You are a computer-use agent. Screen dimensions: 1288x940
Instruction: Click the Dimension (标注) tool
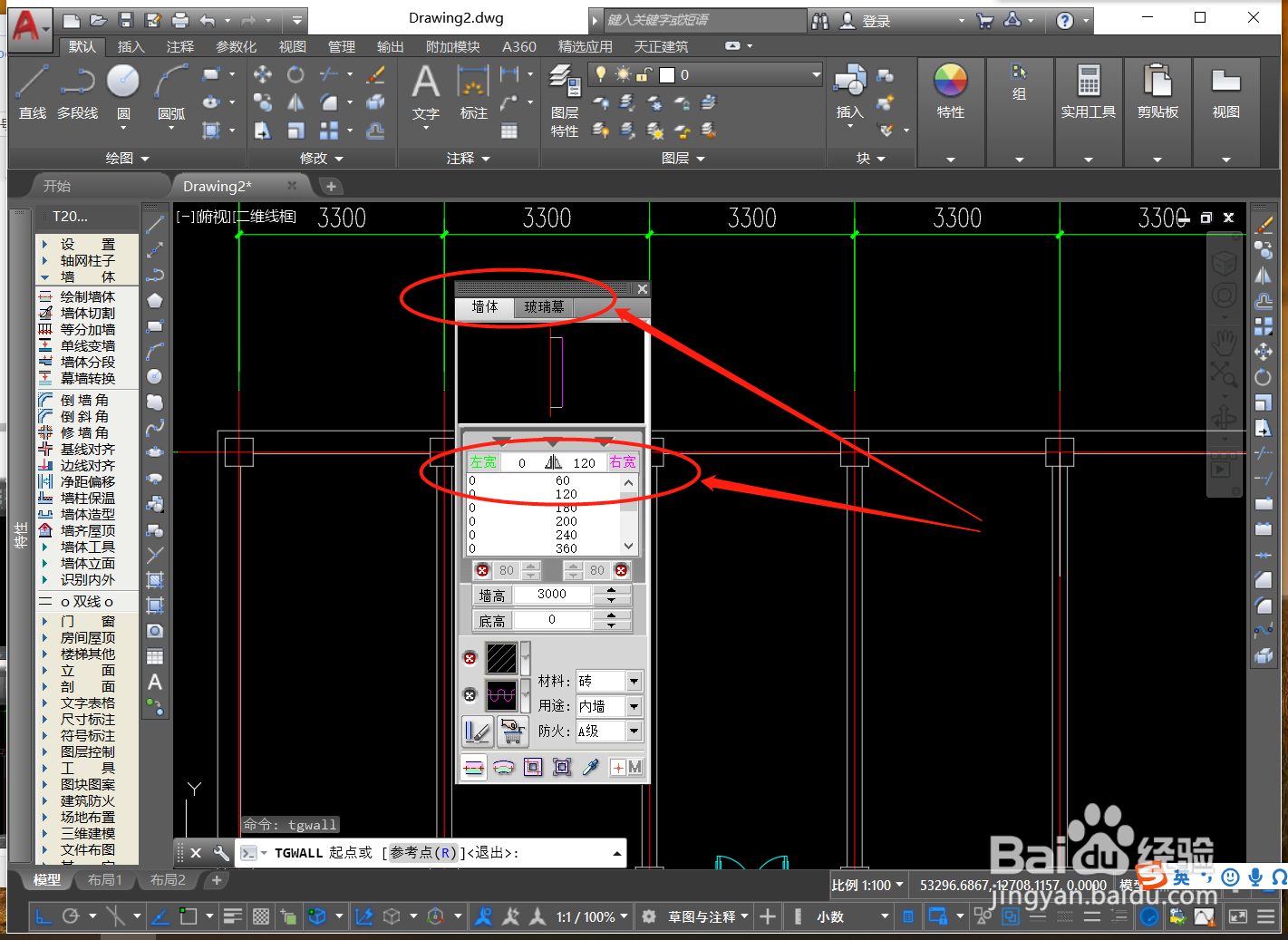click(473, 92)
